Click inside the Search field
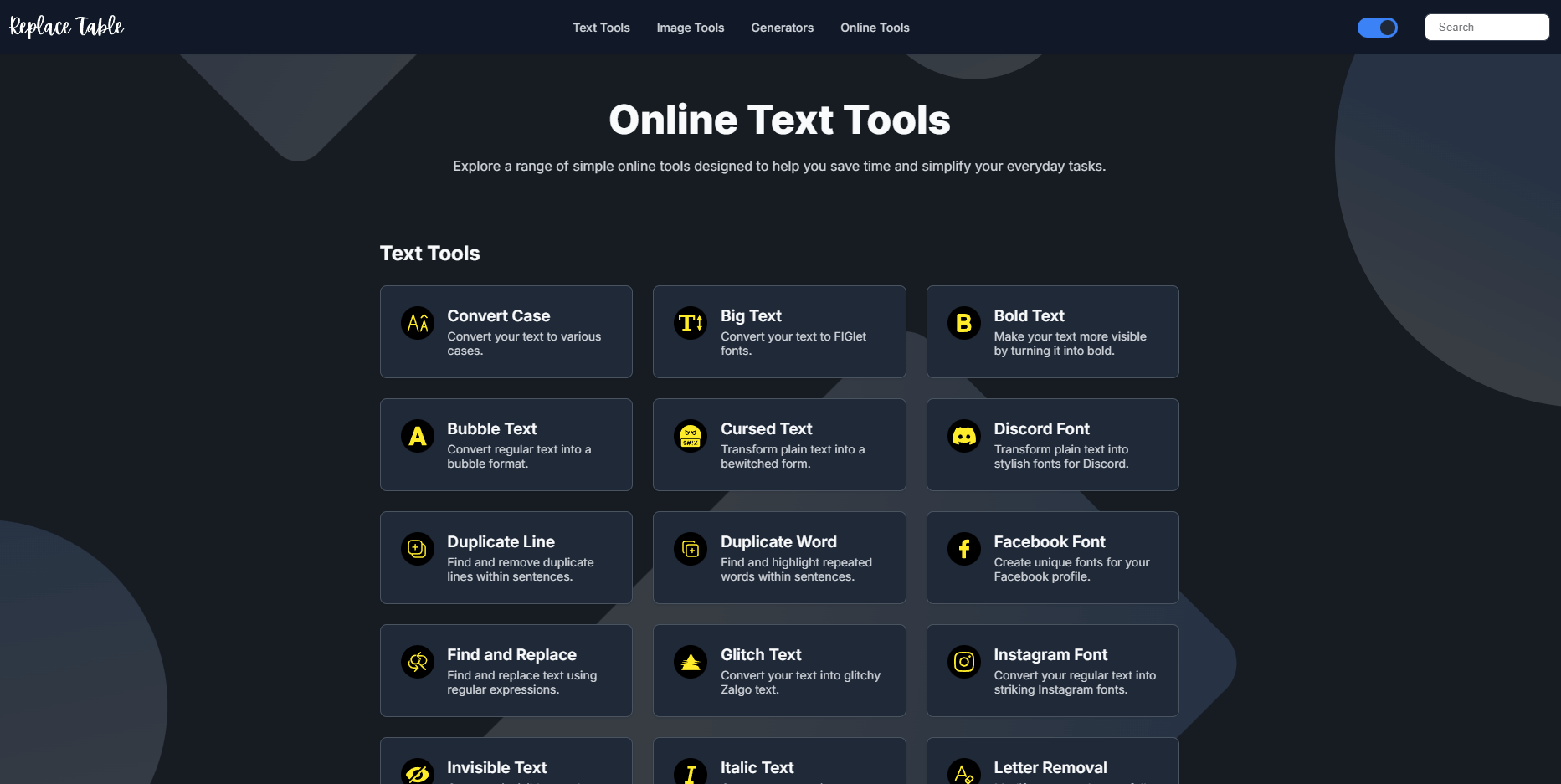This screenshot has height=784, width=1561. tap(1487, 26)
